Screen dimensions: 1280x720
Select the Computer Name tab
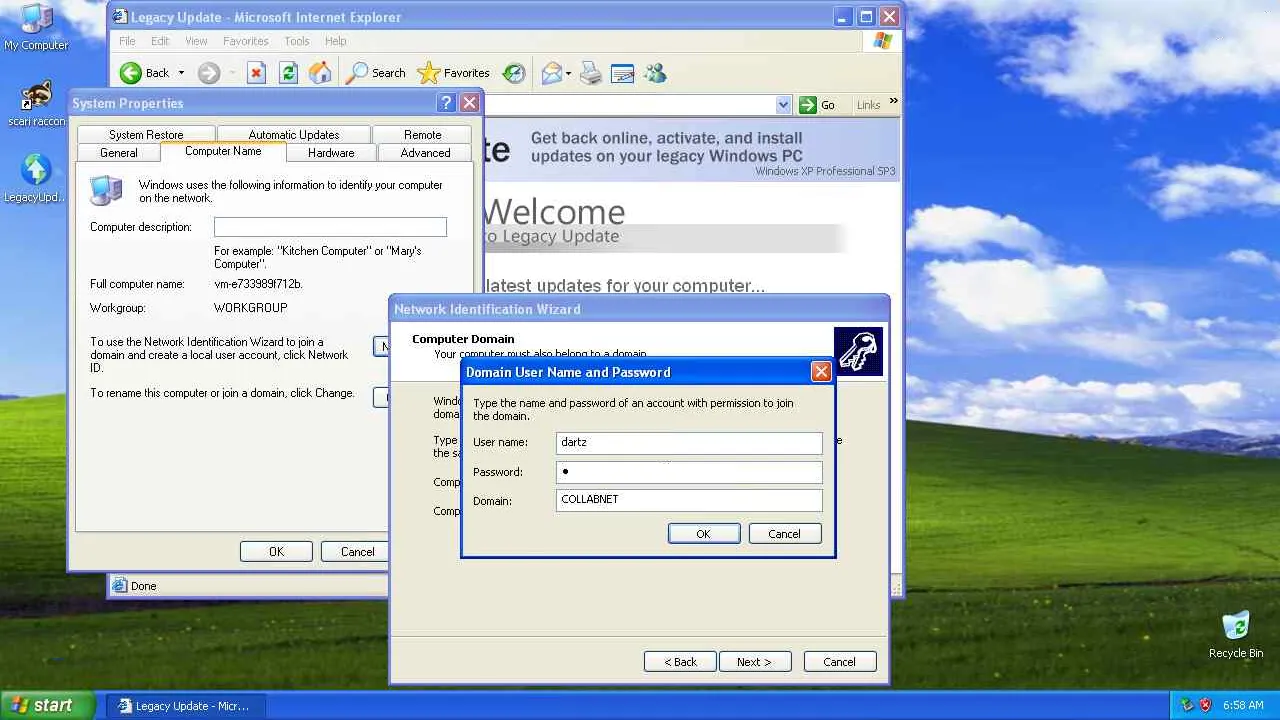(x=223, y=151)
